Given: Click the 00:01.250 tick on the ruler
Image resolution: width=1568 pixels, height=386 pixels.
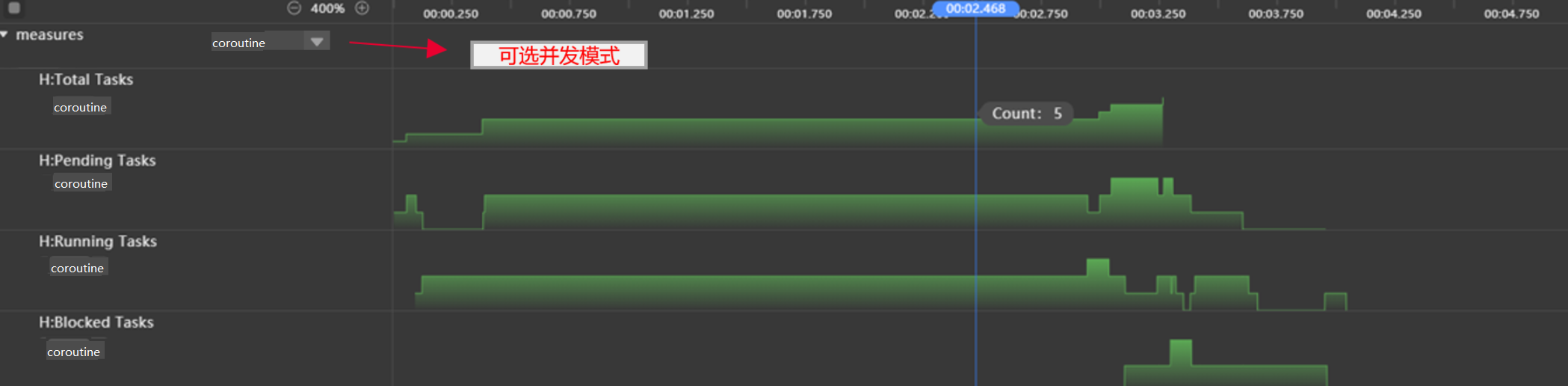Looking at the screenshot, I should (686, 13).
